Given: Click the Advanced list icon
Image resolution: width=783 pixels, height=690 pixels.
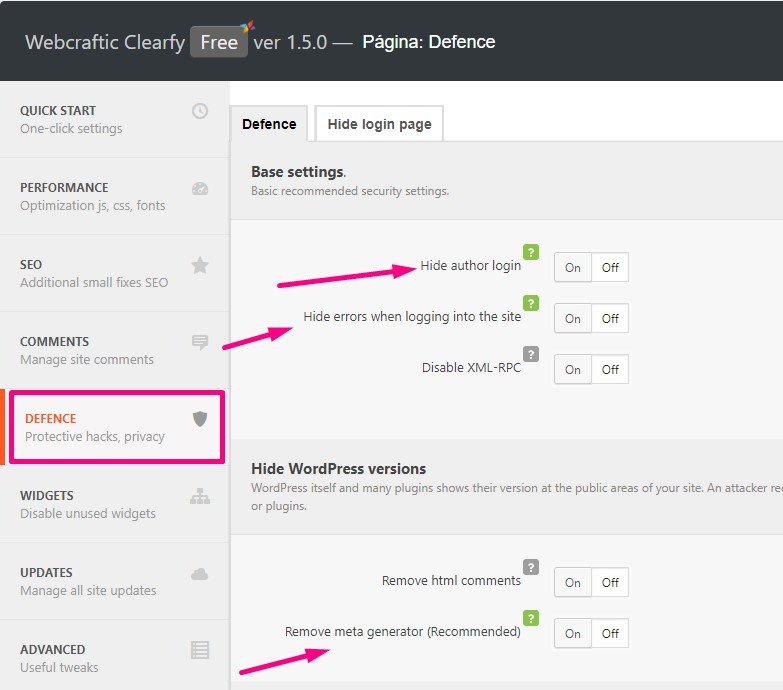Looking at the screenshot, I should [200, 650].
